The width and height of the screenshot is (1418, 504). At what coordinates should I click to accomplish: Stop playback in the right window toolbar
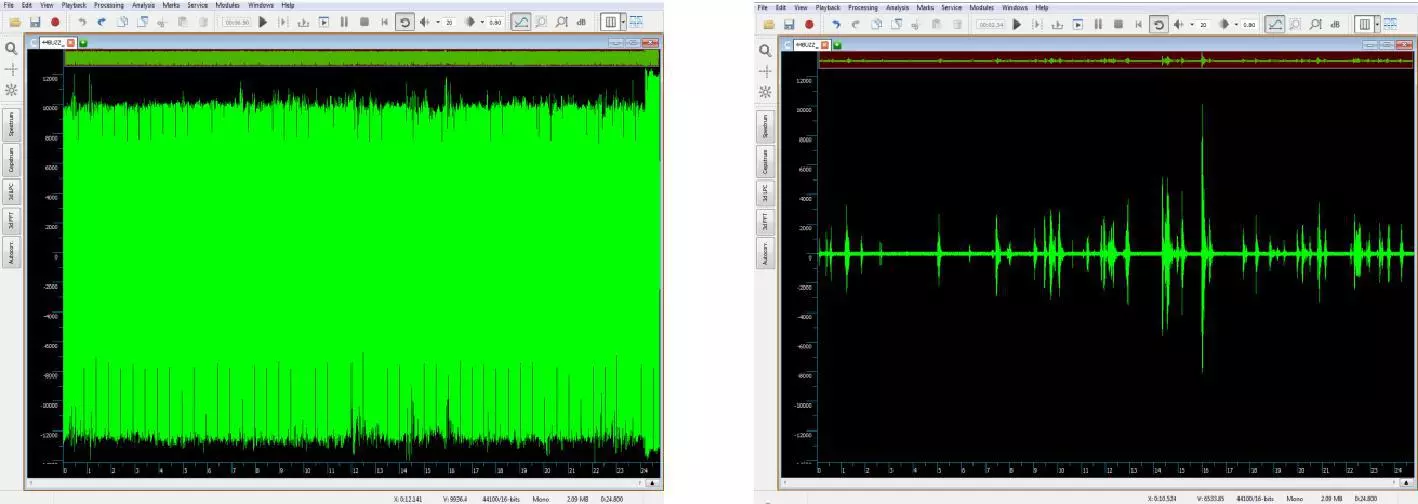(1117, 24)
